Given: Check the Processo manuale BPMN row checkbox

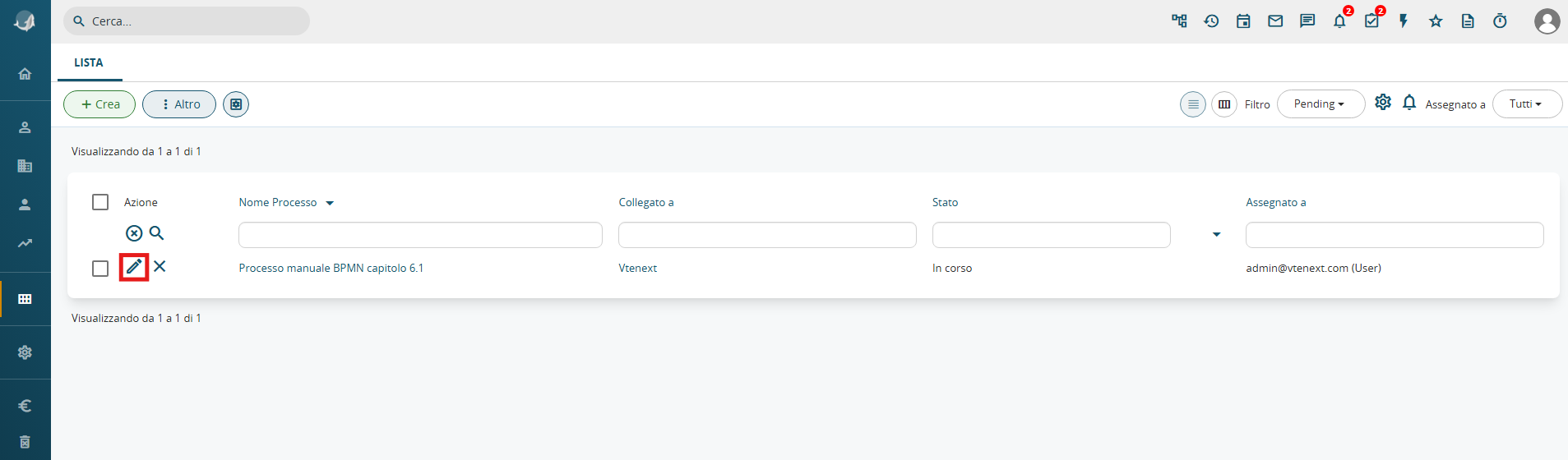Looking at the screenshot, I should (x=100, y=269).
